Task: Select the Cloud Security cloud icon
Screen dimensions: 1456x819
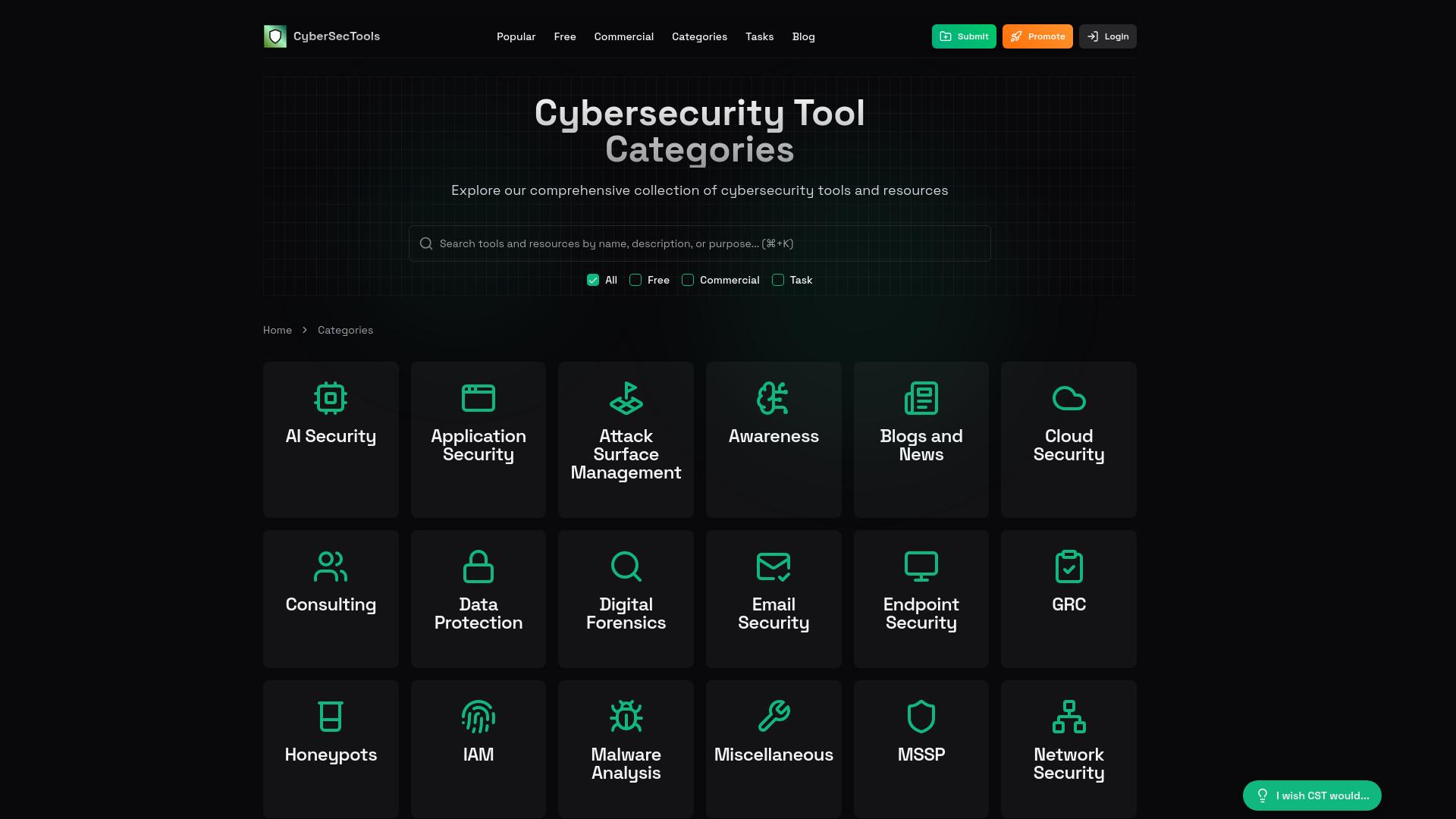Action: (1068, 398)
